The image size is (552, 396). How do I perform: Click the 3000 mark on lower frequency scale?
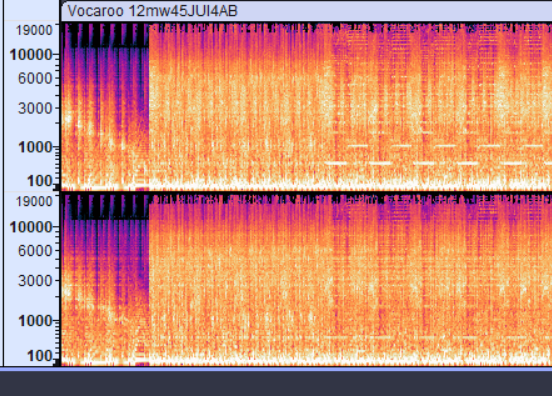tap(35, 281)
